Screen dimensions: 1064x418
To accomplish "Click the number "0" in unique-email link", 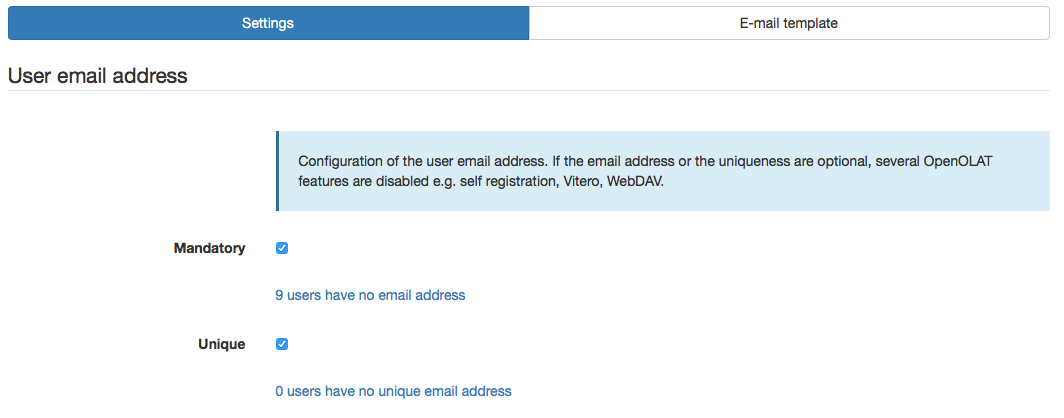I will [279, 391].
